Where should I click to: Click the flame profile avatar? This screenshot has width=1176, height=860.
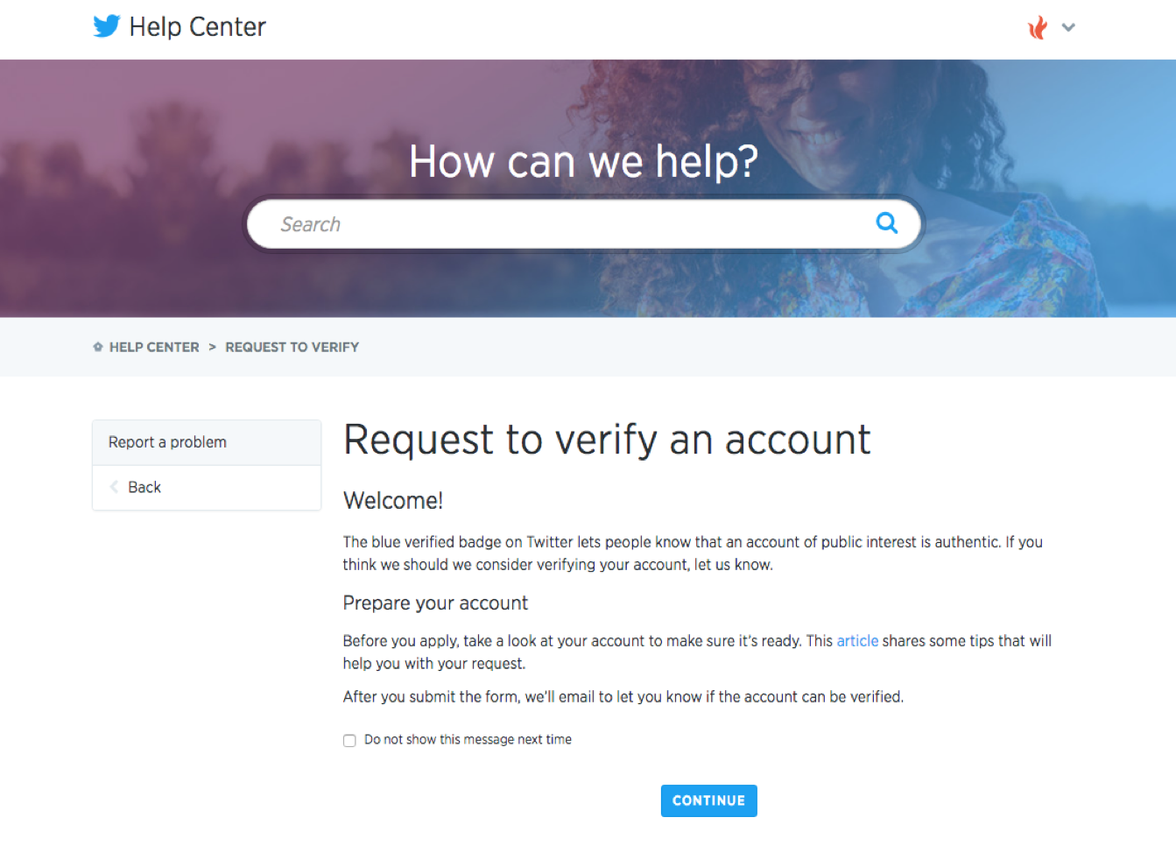pos(1038,27)
